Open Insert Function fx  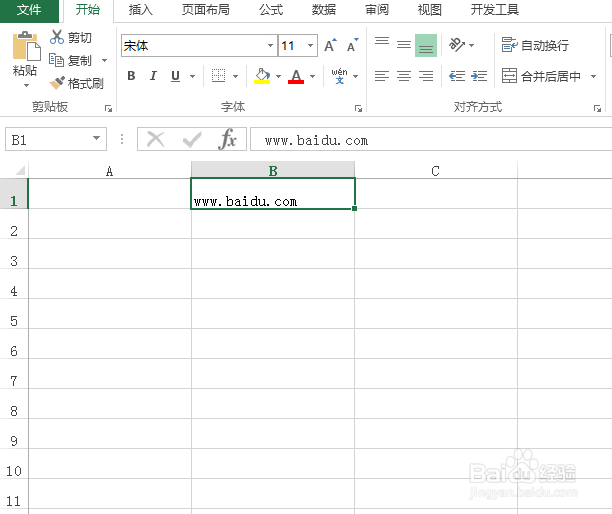228,139
